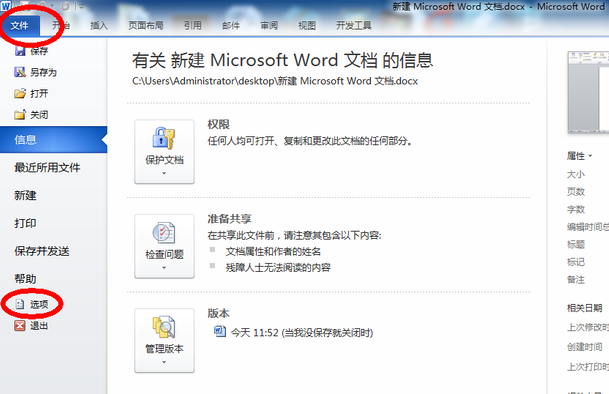Open the File (文件) tab
The width and height of the screenshot is (609, 394).
click(x=19, y=26)
